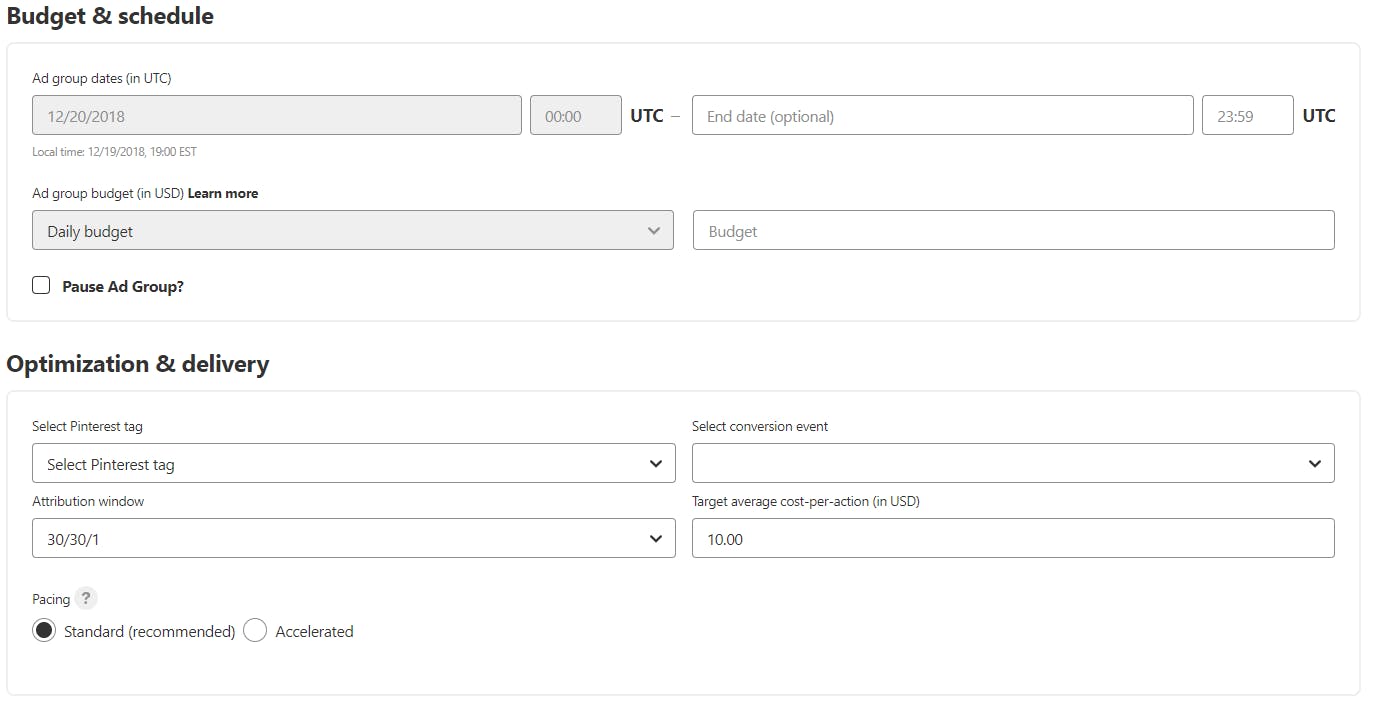1373x708 pixels.
Task: Choose the Accelerated pacing radio button
Action: (x=255, y=631)
